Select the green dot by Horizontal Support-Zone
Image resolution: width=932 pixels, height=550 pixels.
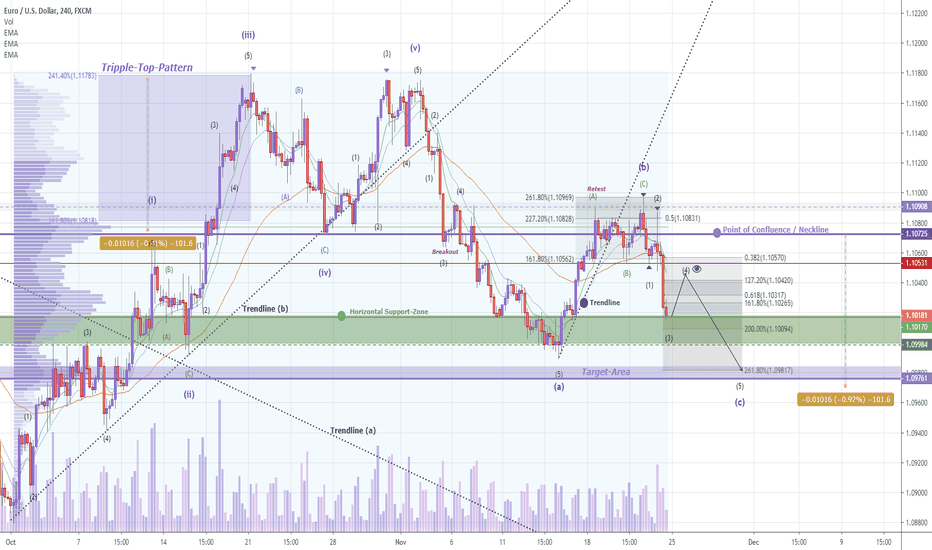point(342,315)
